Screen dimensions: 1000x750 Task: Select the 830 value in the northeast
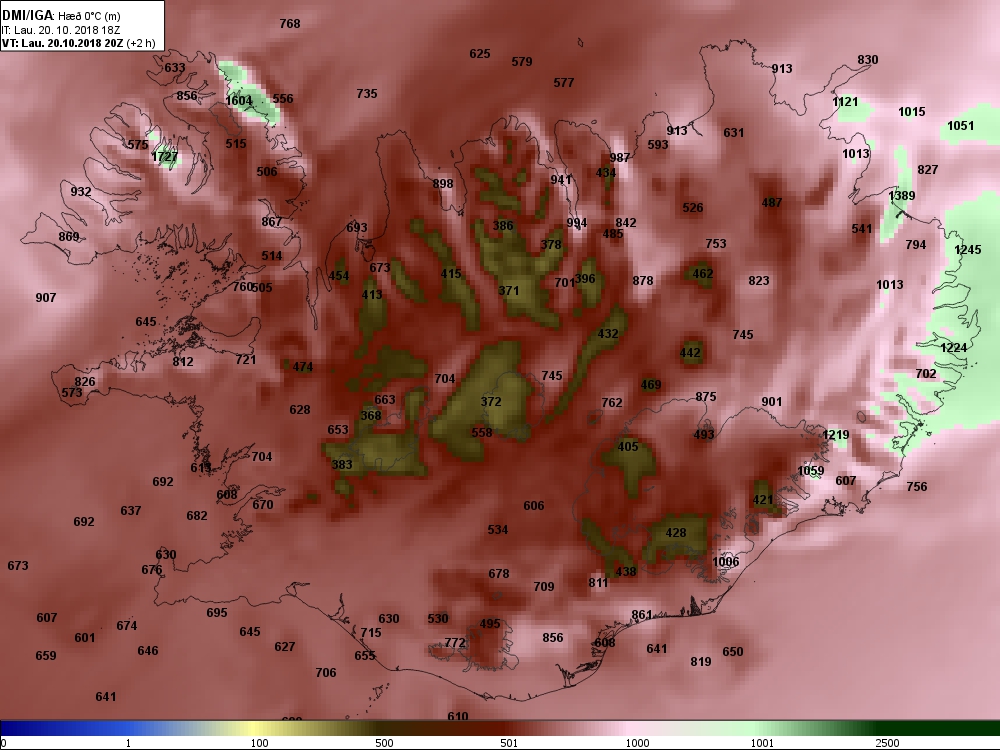[x=867, y=60]
